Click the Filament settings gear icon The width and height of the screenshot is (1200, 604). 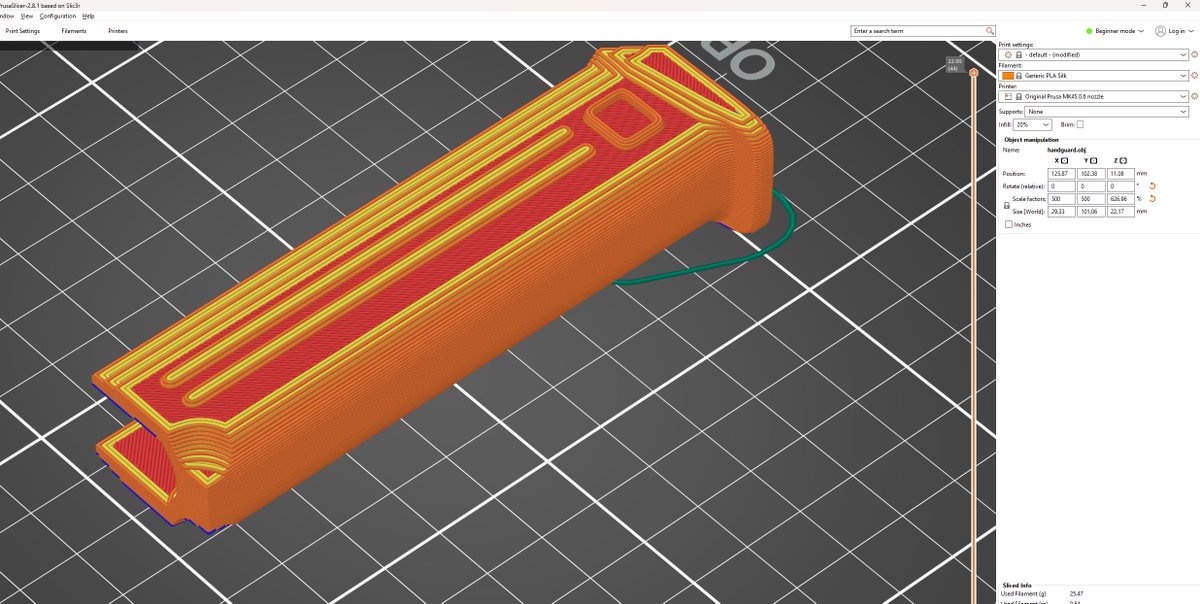[x=1192, y=75]
